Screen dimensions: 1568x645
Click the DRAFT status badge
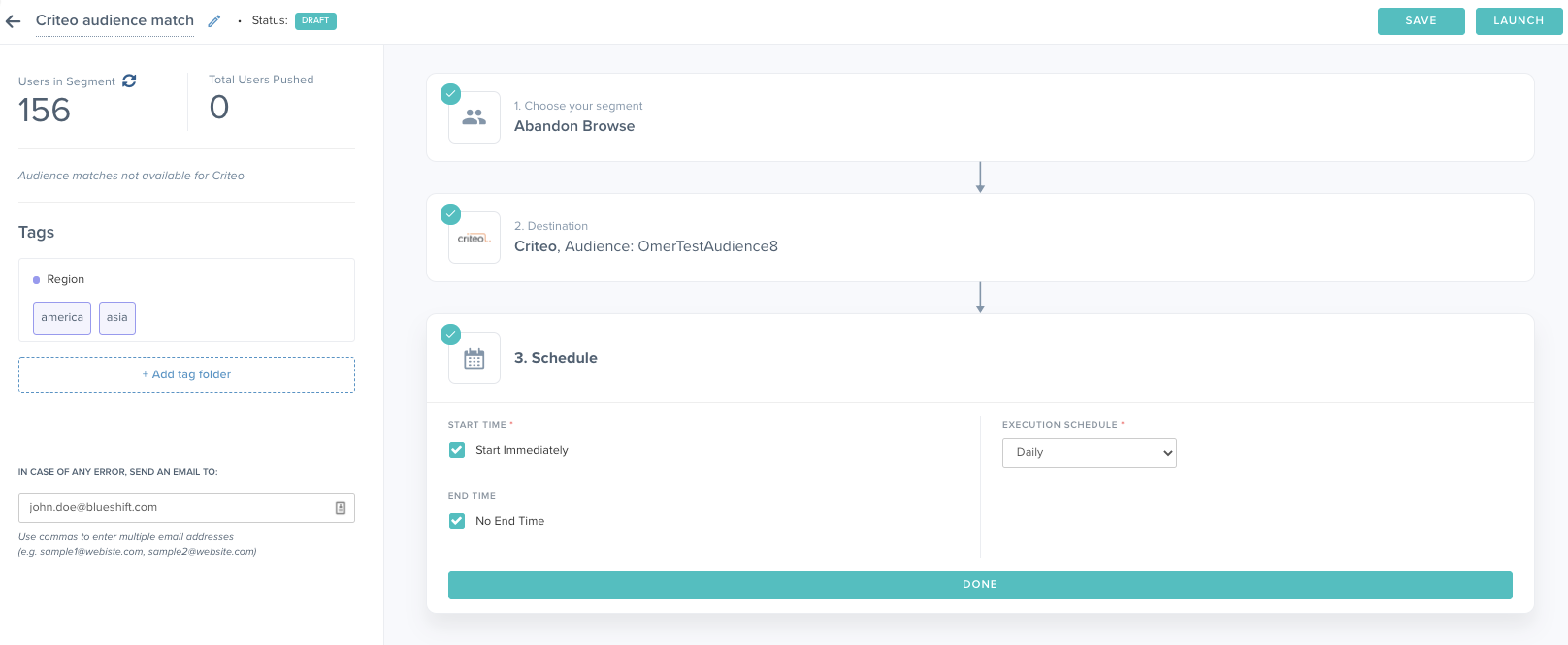315,20
